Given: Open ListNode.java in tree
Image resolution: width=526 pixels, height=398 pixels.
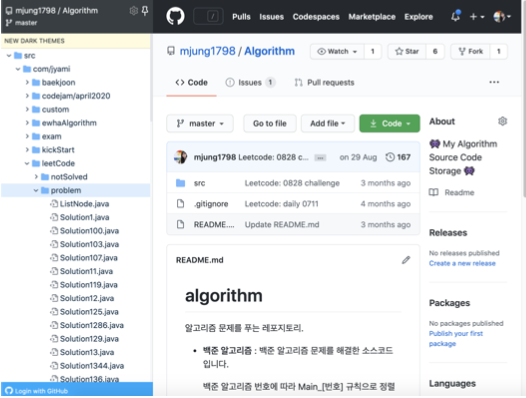Looking at the screenshot, I should (x=84, y=204).
